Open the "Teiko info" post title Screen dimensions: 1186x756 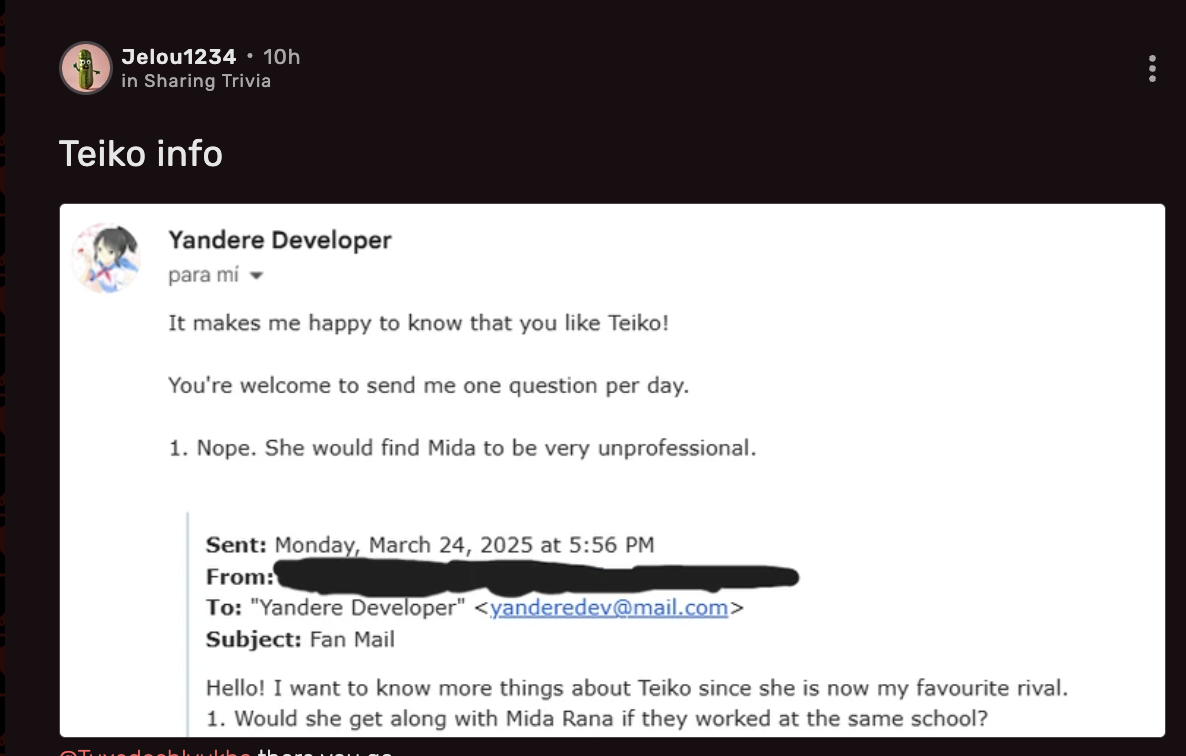(x=141, y=154)
